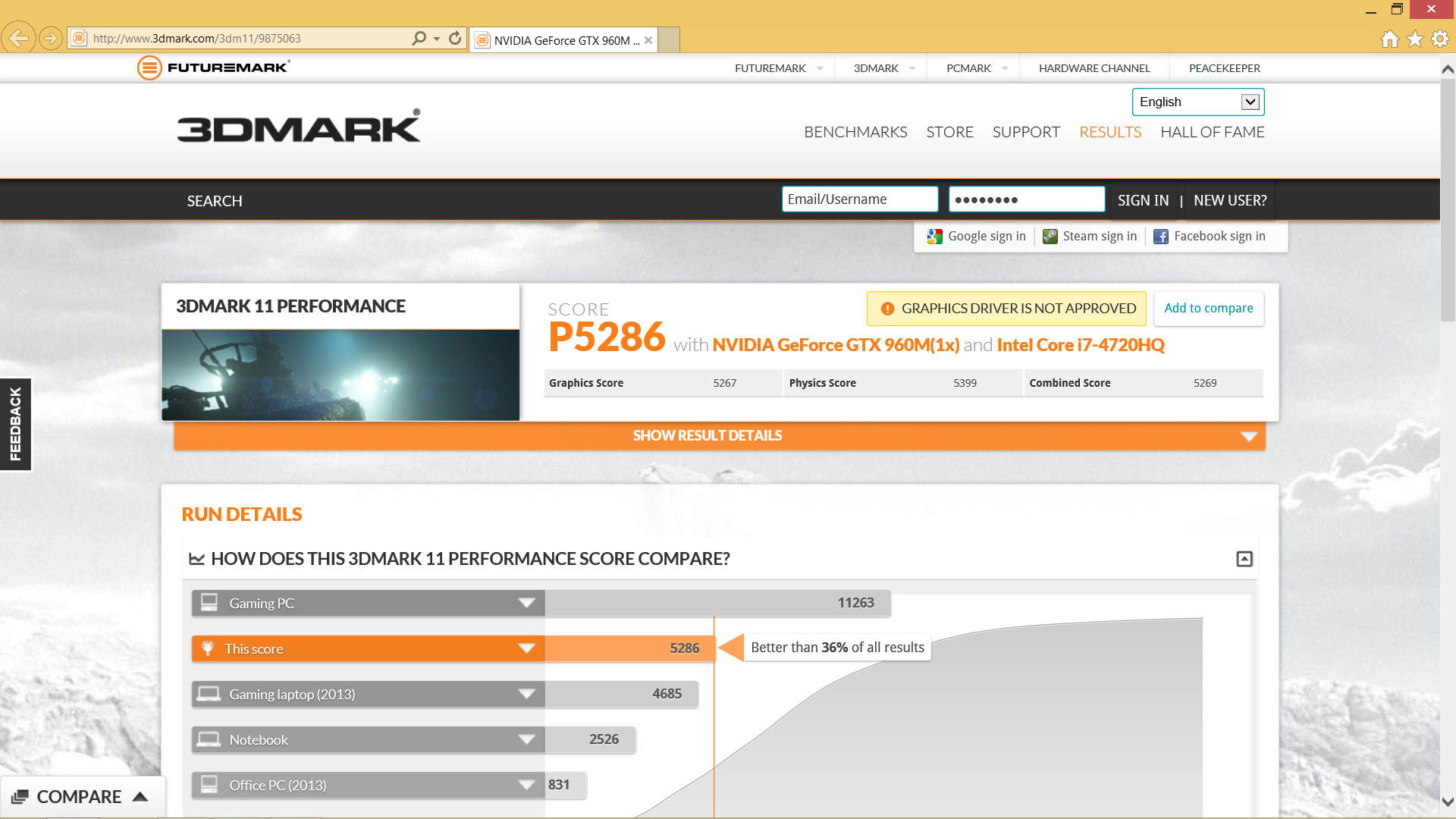This screenshot has width=1456, height=819.
Task: Open the BENCHMARKS menu
Action: (855, 132)
